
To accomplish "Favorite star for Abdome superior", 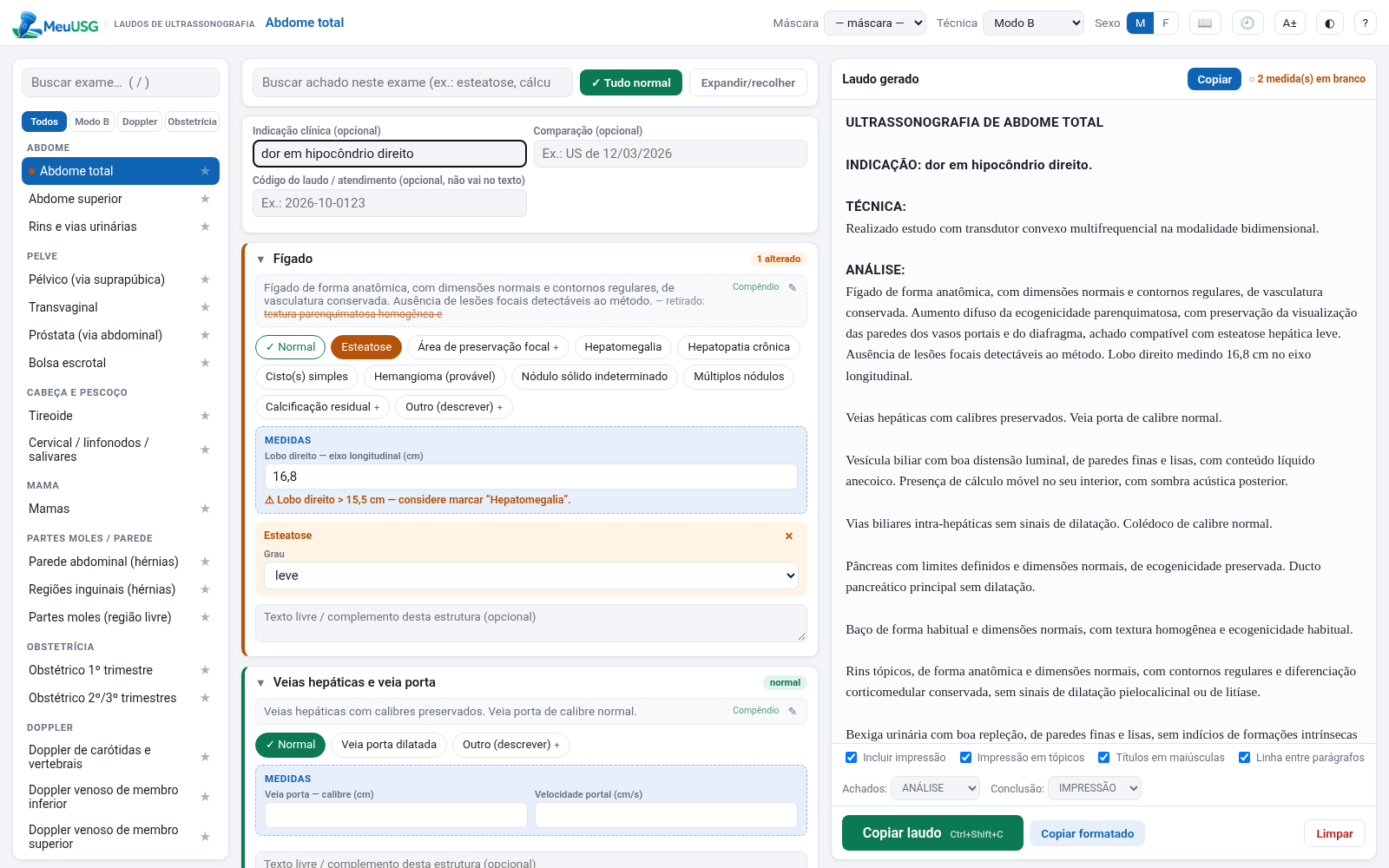I will (205, 199).
